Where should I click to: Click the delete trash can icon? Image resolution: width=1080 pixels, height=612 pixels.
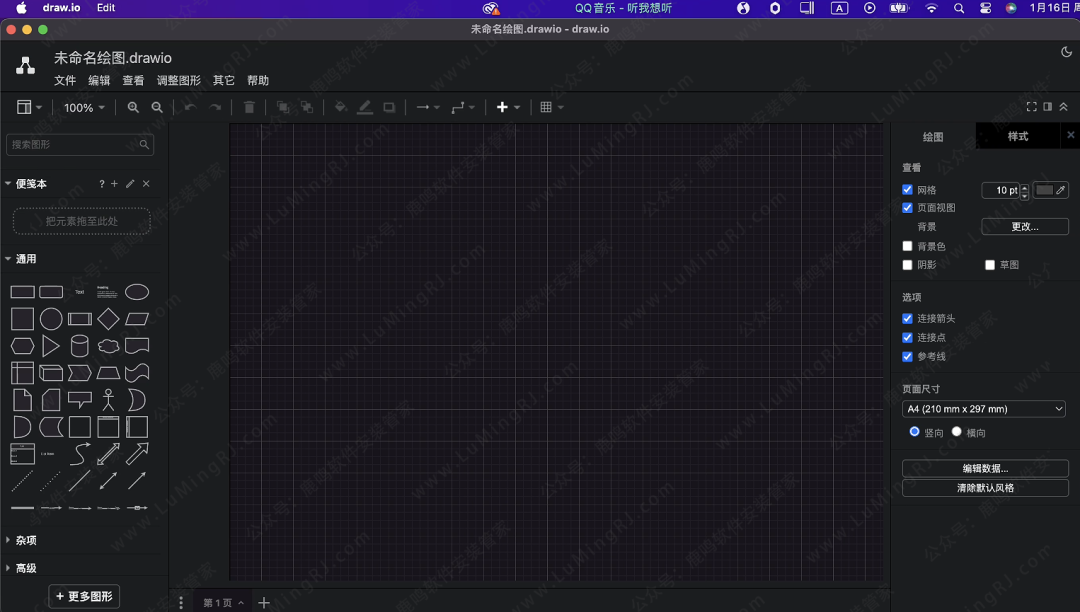click(x=249, y=108)
